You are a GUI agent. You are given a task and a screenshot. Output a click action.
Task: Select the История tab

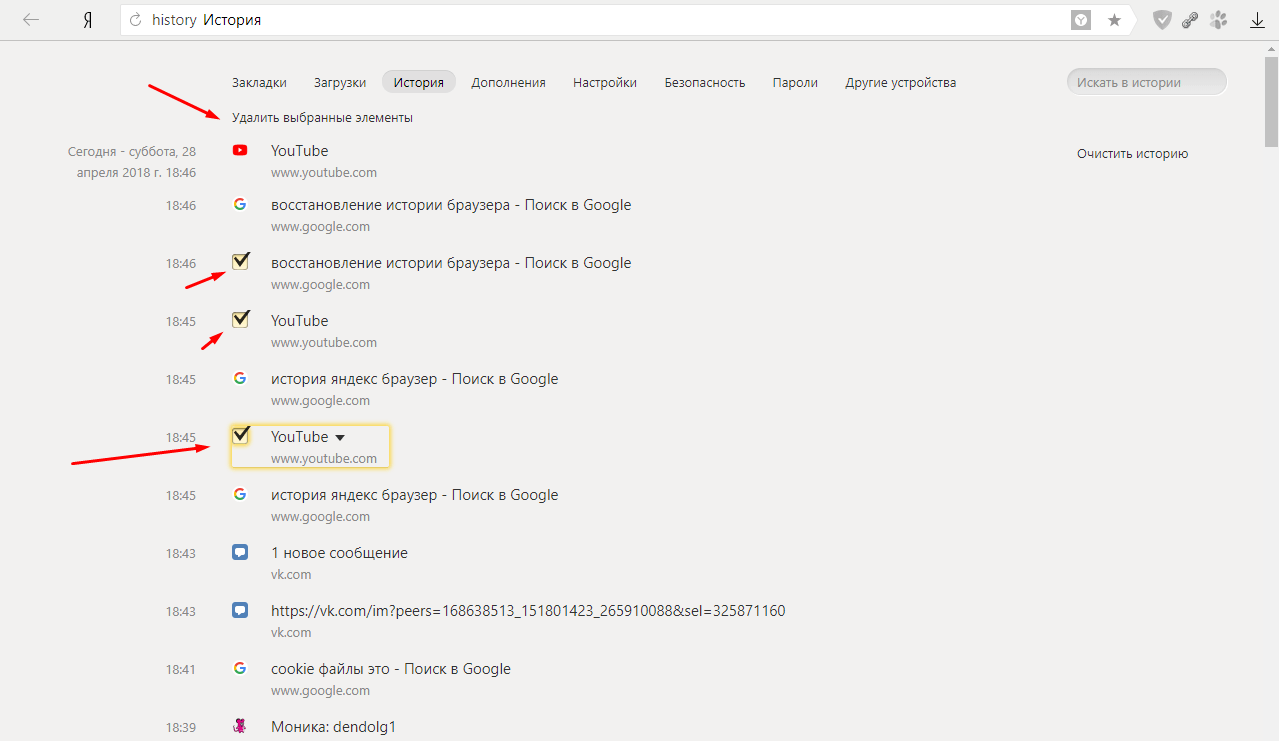click(x=419, y=83)
